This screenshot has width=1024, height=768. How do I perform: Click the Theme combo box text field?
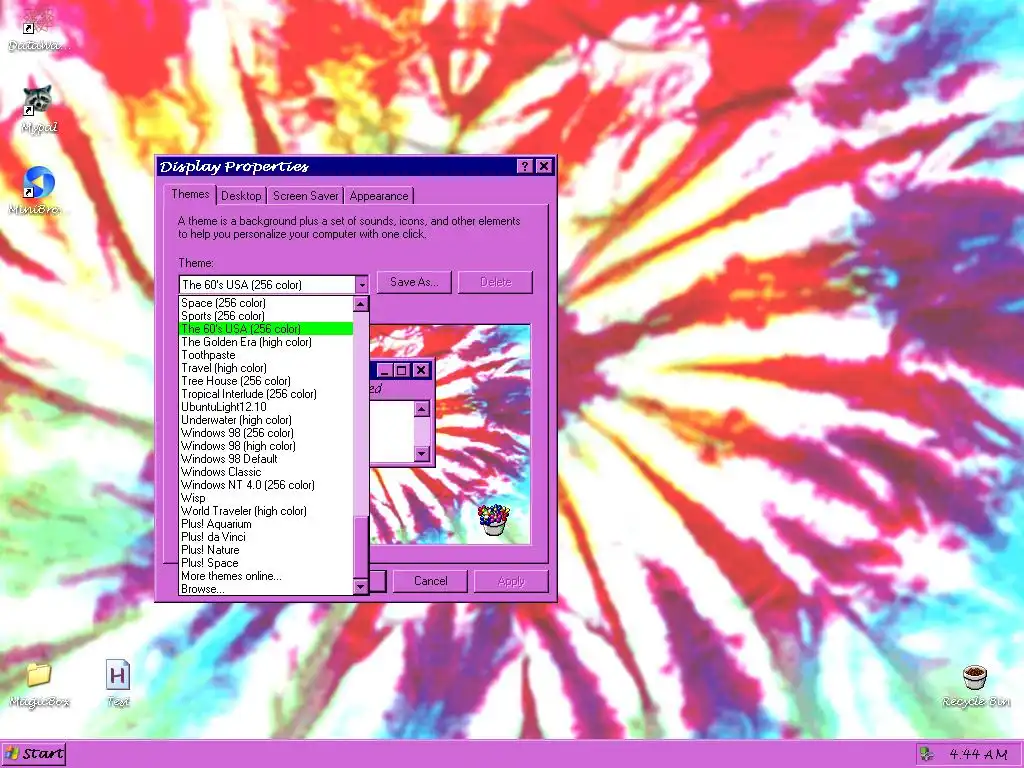pyautogui.click(x=267, y=285)
